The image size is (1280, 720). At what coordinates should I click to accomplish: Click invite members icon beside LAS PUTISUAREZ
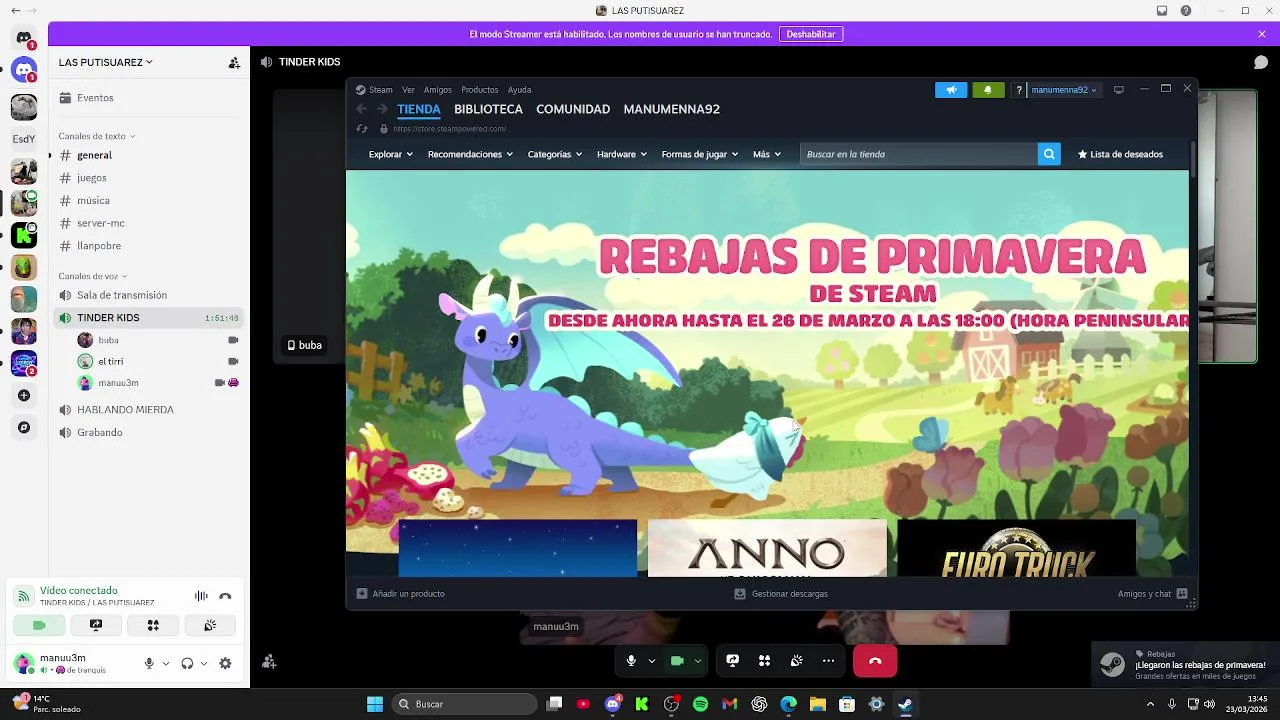click(x=234, y=62)
